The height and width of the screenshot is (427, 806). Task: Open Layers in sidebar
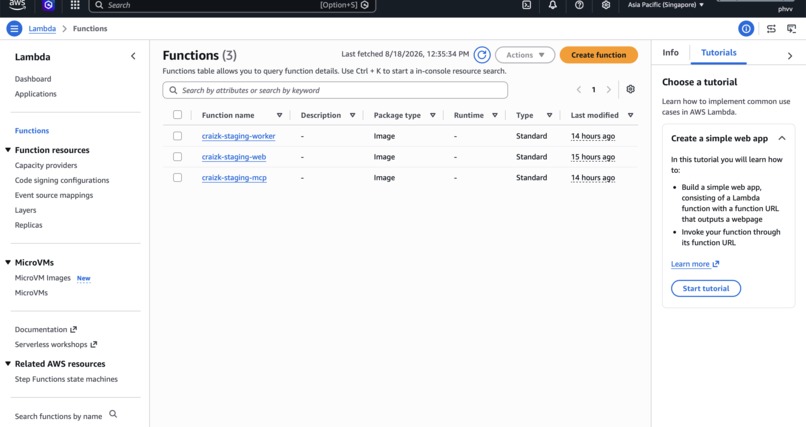pyautogui.click(x=25, y=210)
